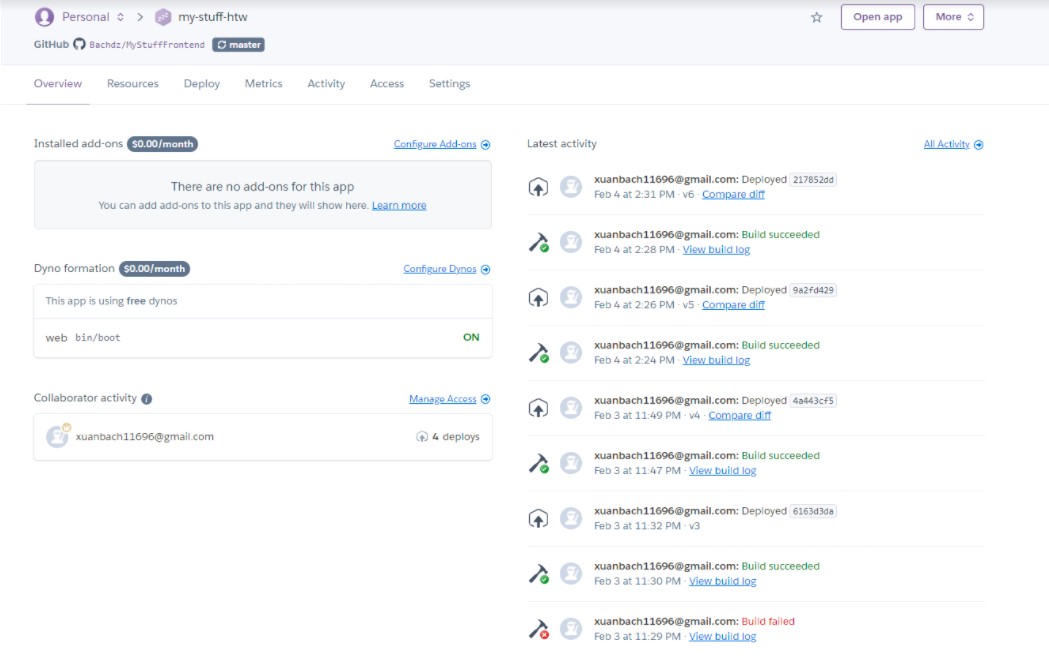Switch to the Resources tab
This screenshot has height=663, width=1049.
[132, 84]
